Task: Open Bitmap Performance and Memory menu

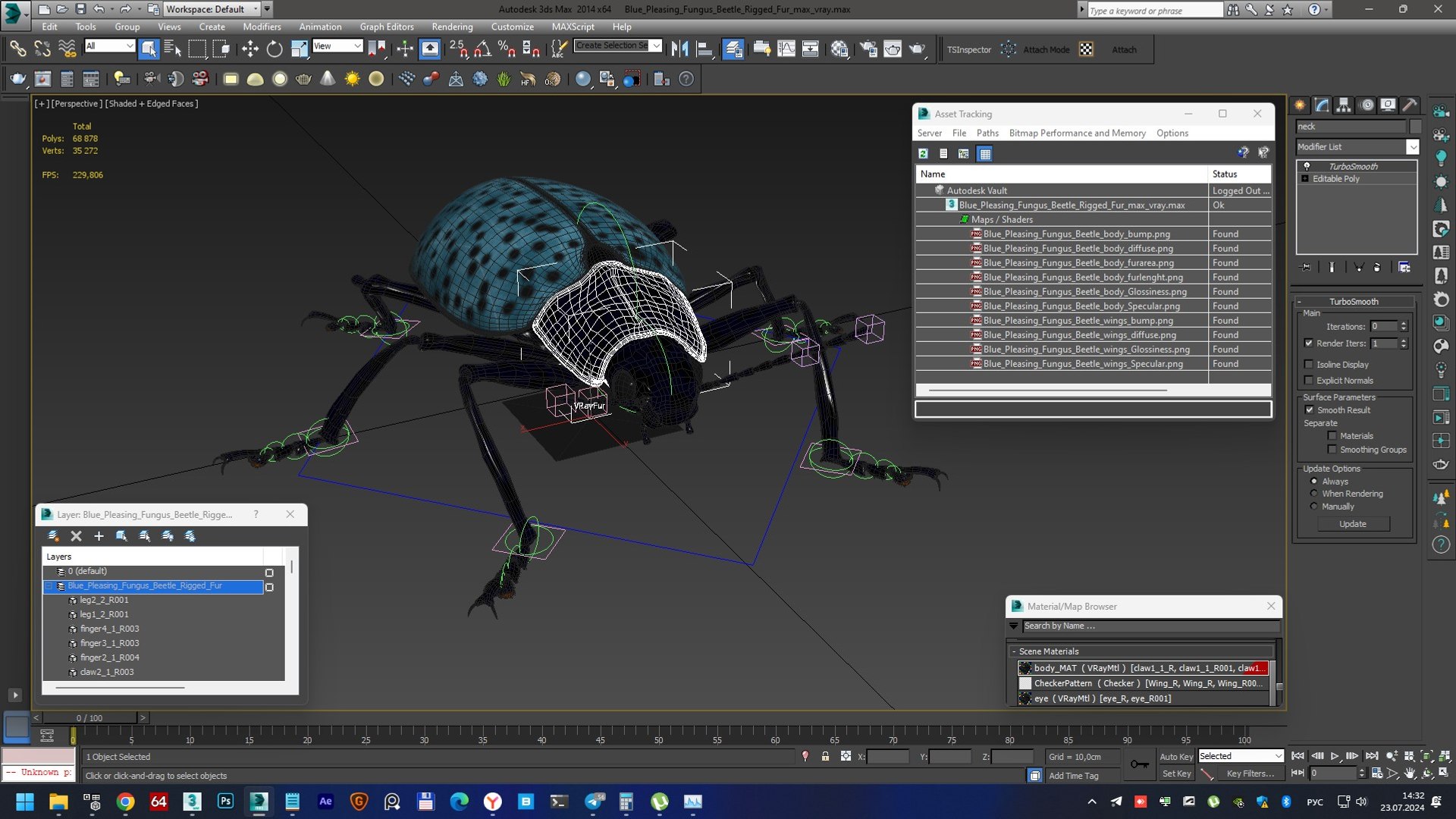Action: 1077,133
